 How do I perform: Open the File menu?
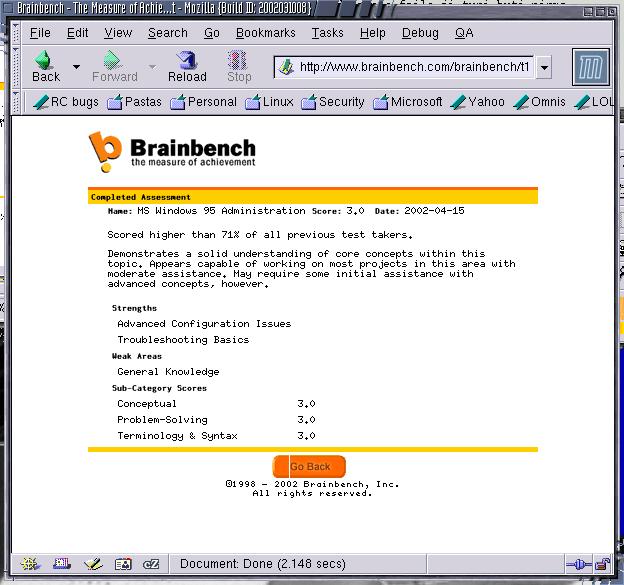[x=40, y=33]
